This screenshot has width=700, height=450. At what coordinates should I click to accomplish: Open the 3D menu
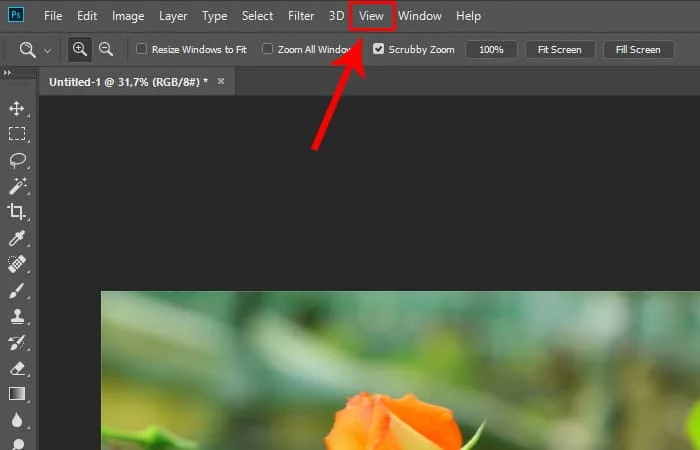(x=337, y=16)
